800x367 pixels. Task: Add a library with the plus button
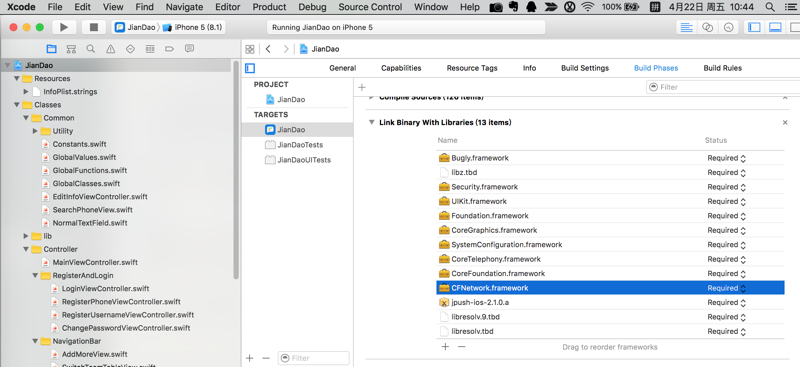[445, 347]
